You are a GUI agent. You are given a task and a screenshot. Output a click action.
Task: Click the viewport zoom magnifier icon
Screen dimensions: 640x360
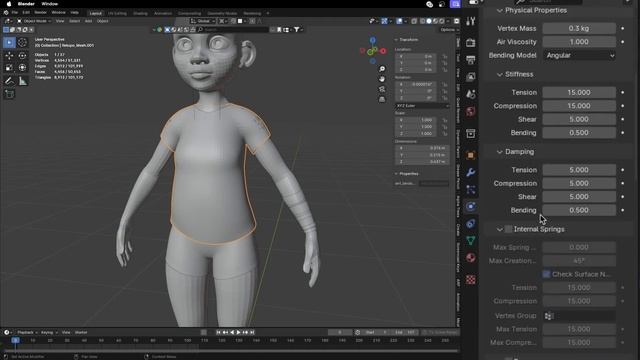click(382, 69)
